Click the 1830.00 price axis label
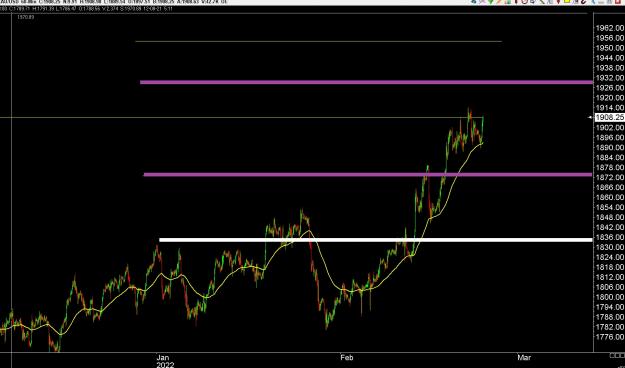The width and height of the screenshot is (625, 368). coord(610,247)
